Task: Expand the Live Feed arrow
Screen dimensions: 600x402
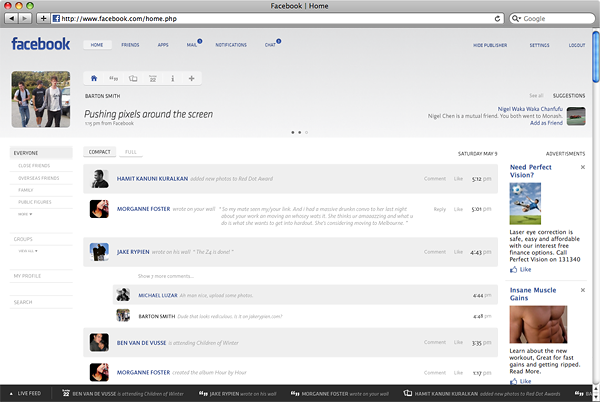Action: click(11, 394)
